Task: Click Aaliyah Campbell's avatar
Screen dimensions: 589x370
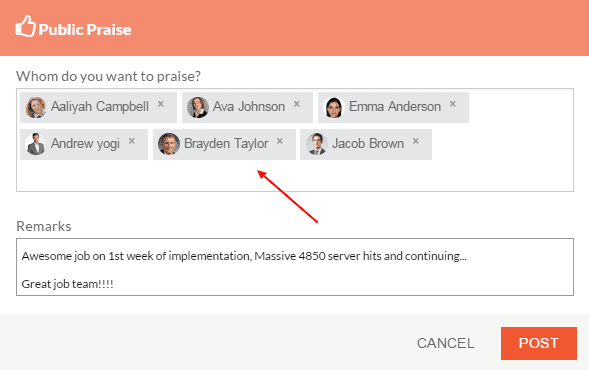Action: [36, 107]
